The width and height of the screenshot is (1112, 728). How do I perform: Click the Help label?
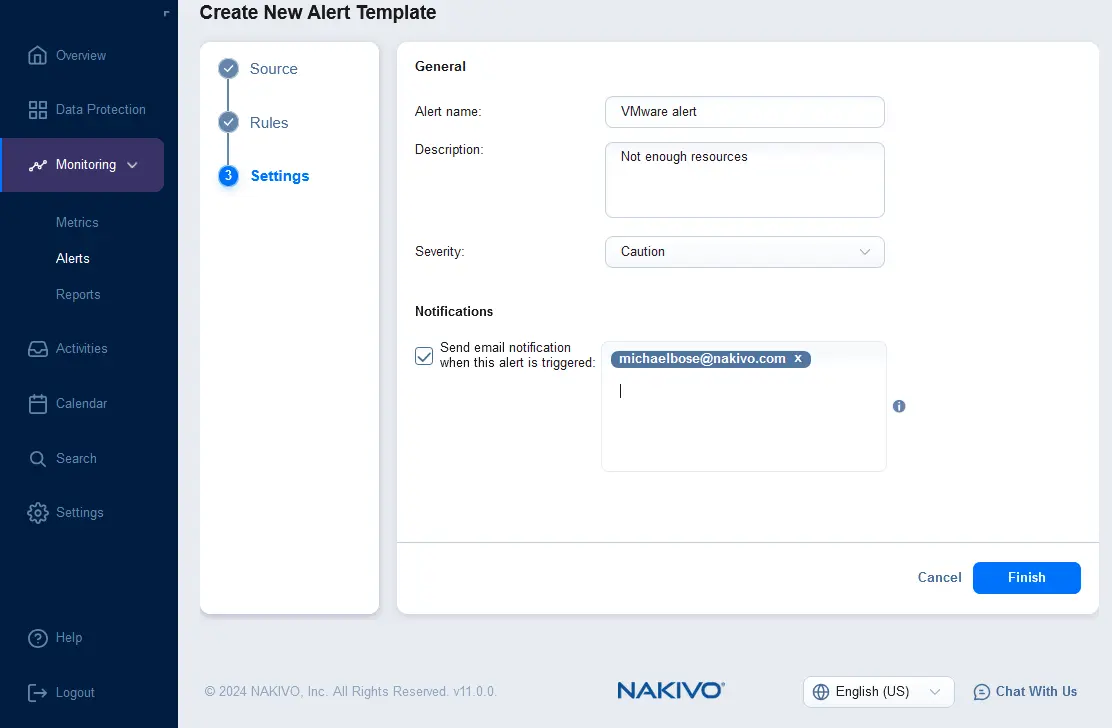click(69, 638)
